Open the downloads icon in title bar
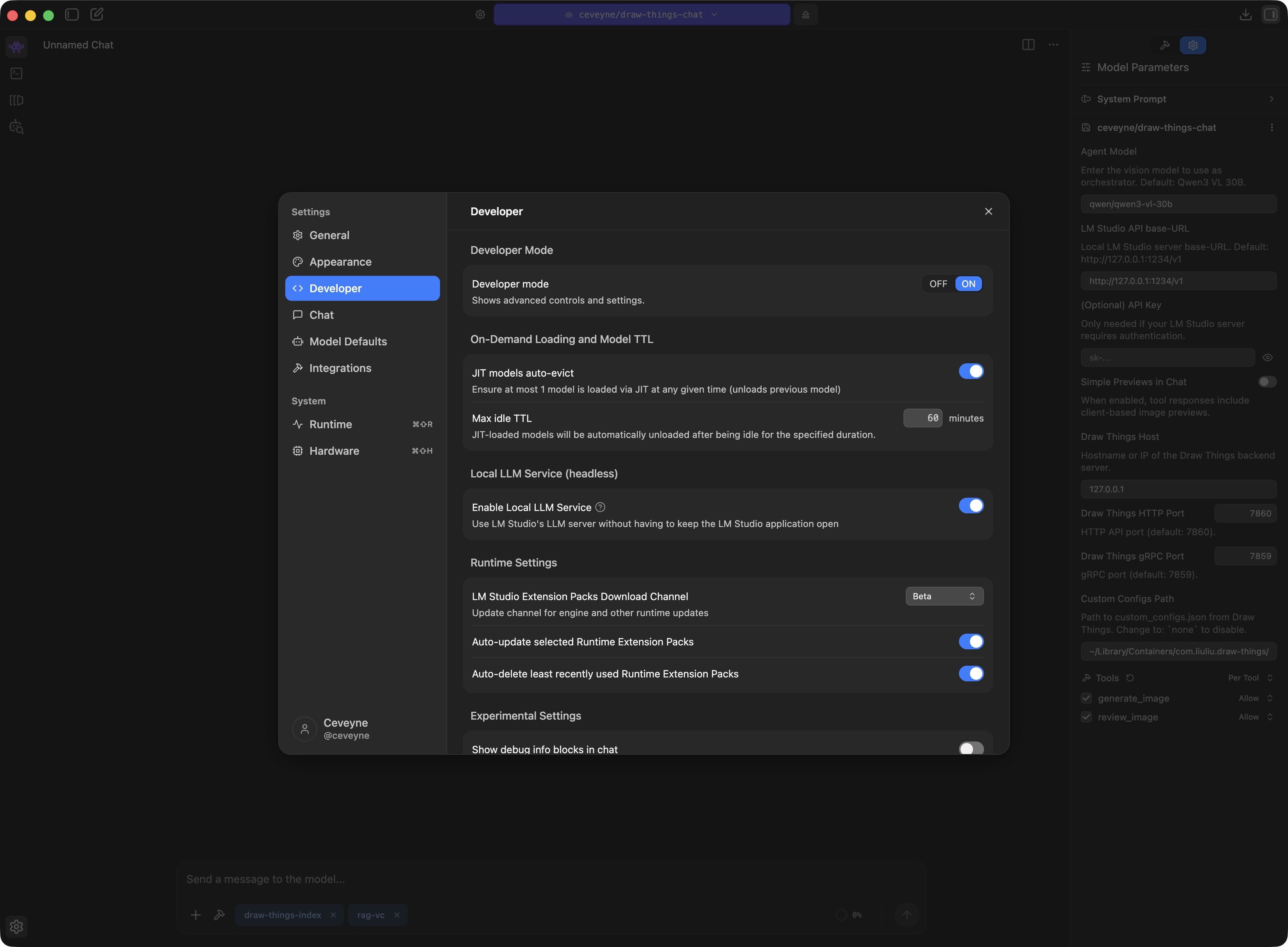Image resolution: width=1288 pixels, height=947 pixels. pyautogui.click(x=1245, y=14)
